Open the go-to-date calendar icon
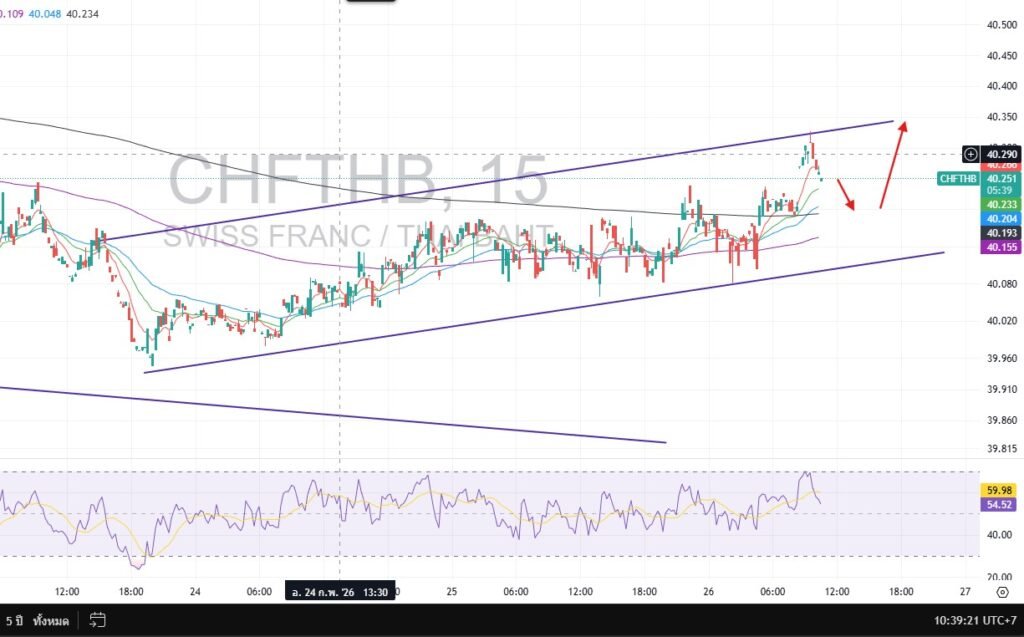The height and width of the screenshot is (637, 1024). (97, 620)
